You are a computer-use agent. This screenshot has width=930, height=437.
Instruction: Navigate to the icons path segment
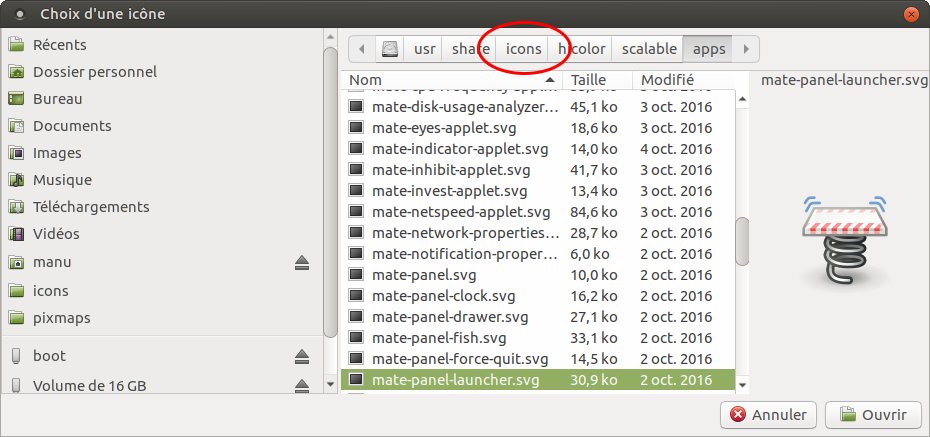(524, 48)
